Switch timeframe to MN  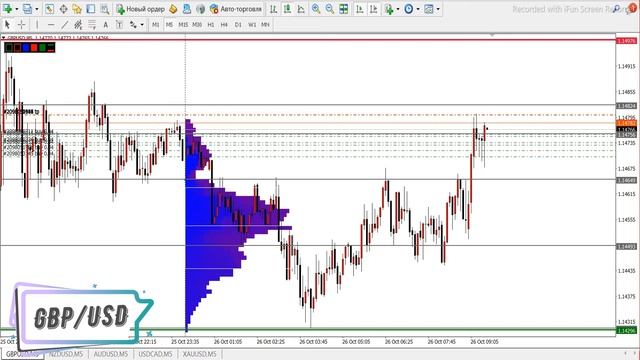(265, 24)
